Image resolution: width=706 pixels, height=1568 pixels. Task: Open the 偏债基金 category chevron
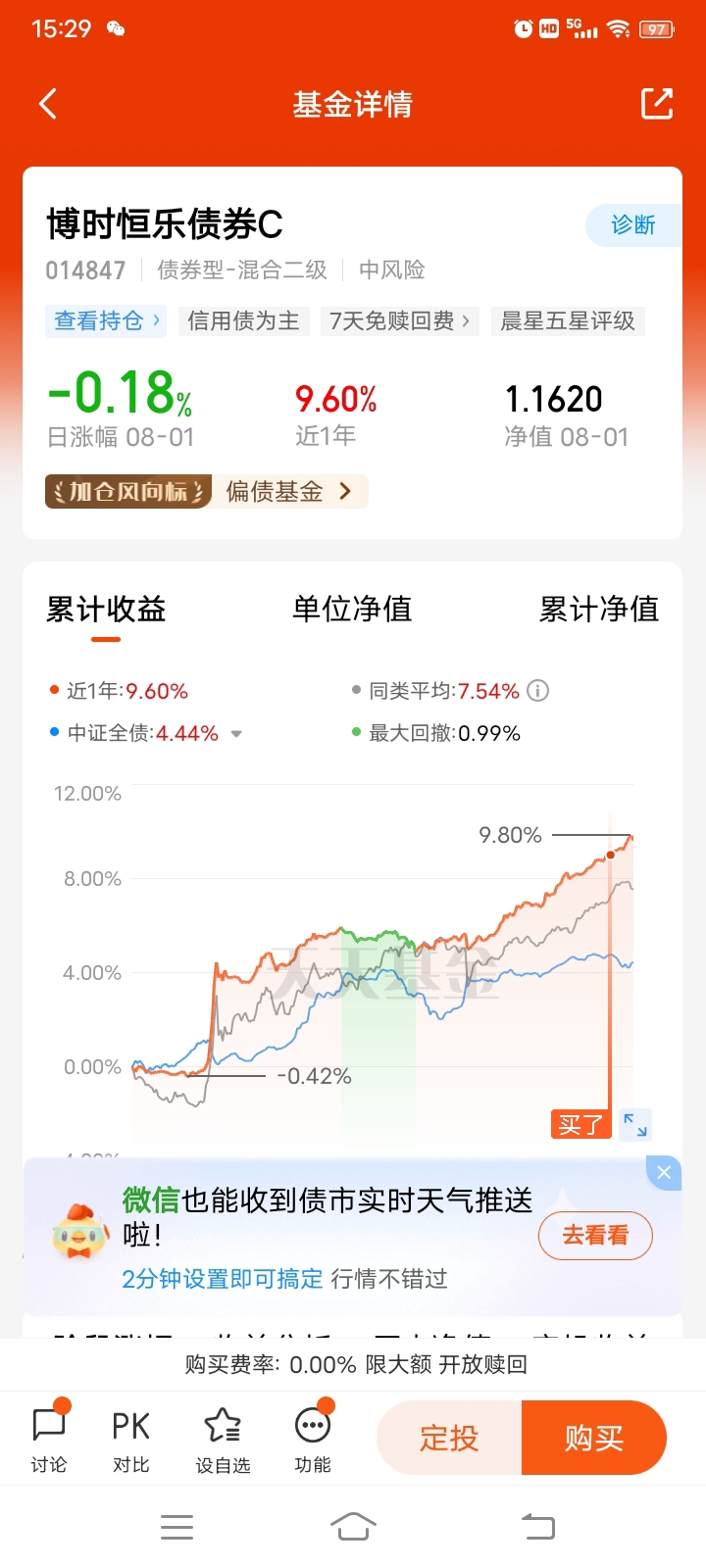click(x=345, y=491)
